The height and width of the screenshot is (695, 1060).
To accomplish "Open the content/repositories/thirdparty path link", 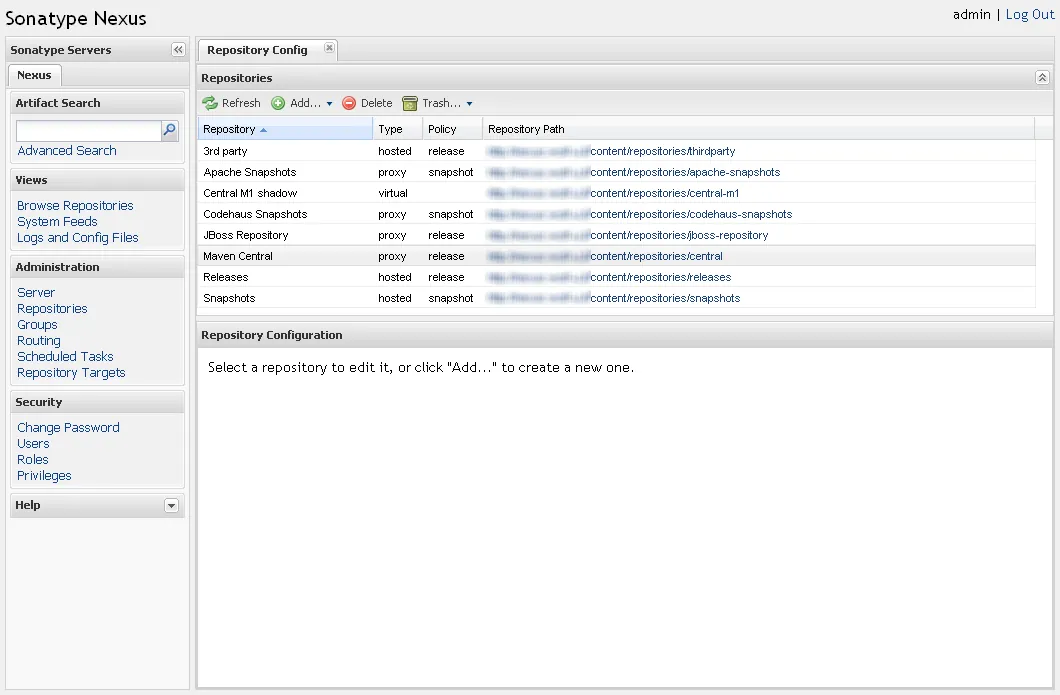I will (662, 151).
